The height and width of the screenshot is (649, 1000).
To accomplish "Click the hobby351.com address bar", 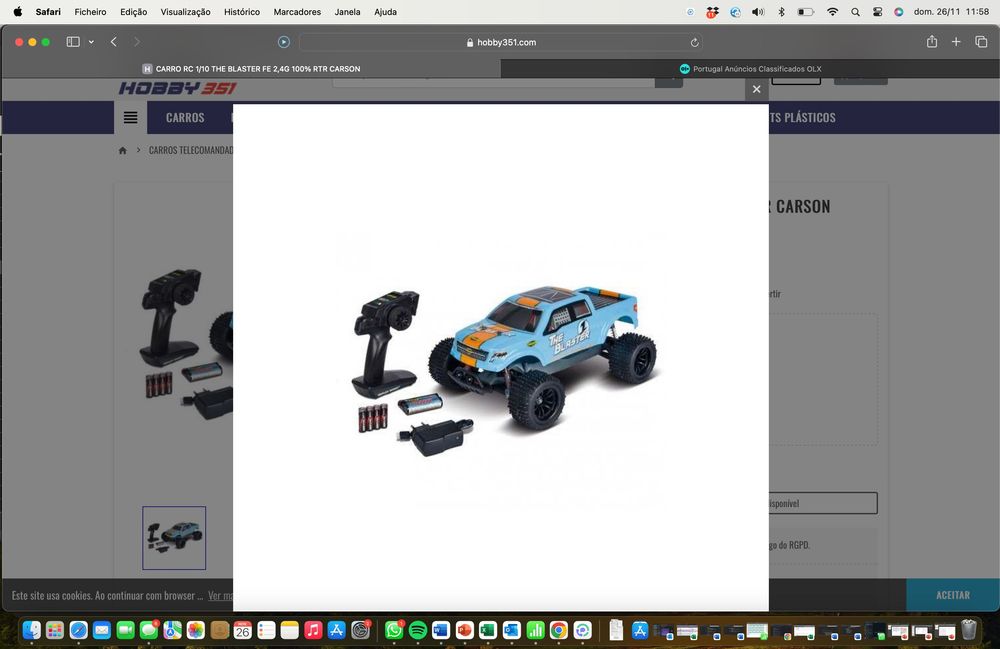I will tap(501, 42).
